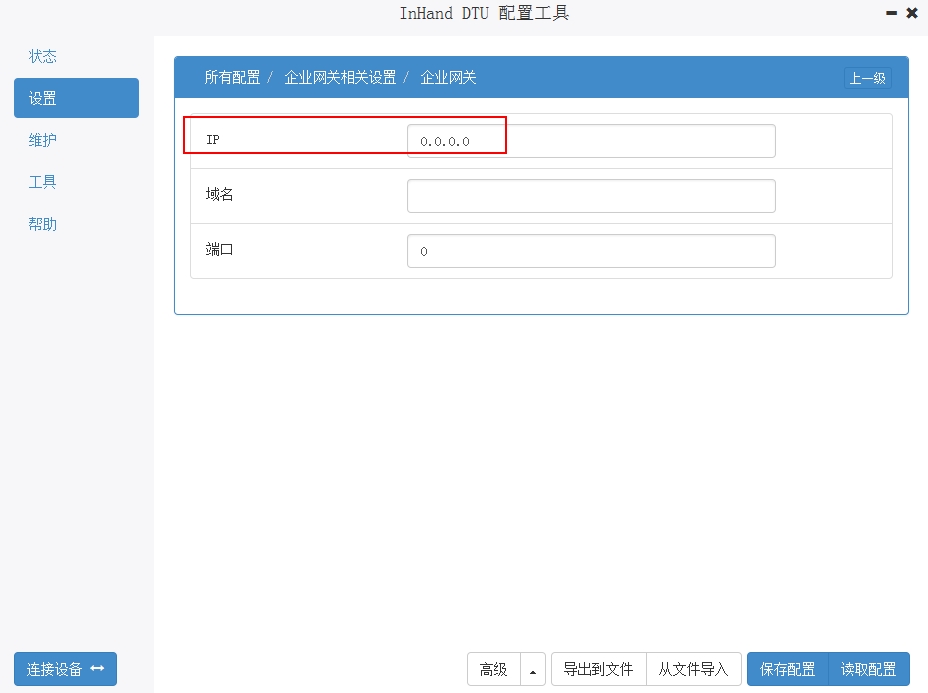Image resolution: width=928 pixels, height=693 pixels.
Task: Click the 高级 advanced button
Action: 493,669
